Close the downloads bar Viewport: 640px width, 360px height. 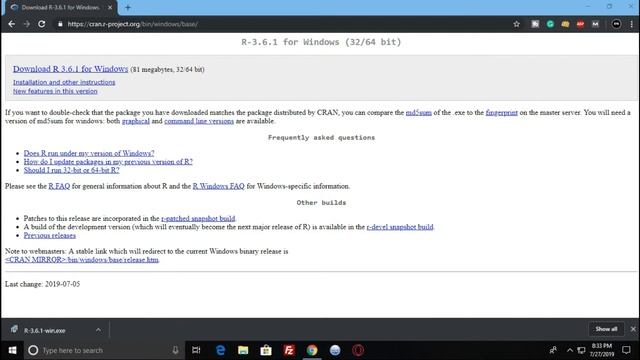[633, 329]
